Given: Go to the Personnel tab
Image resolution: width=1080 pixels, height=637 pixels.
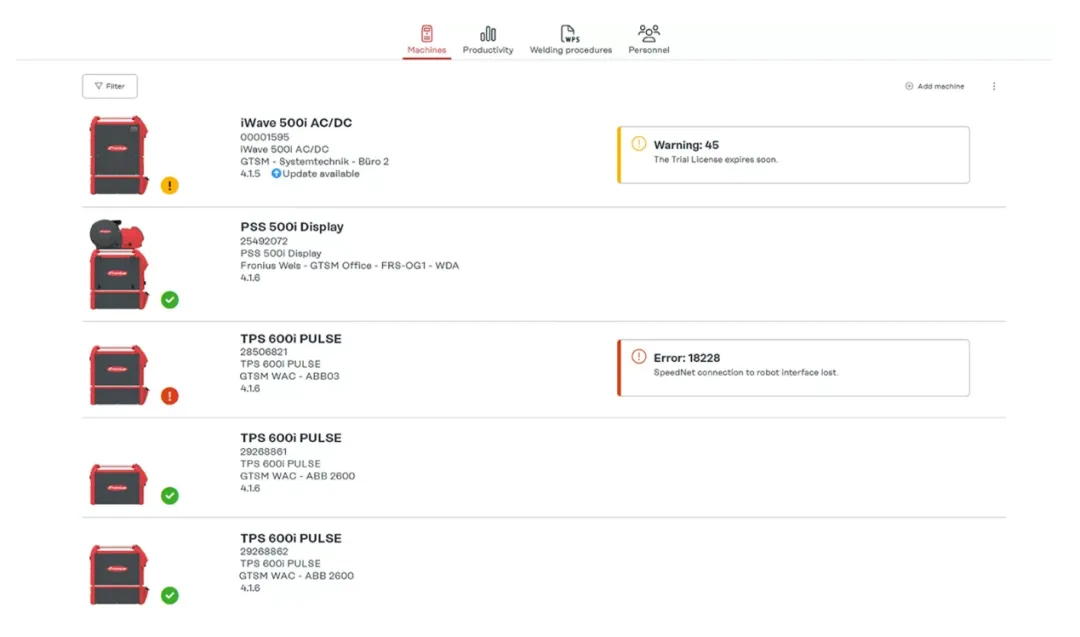Looking at the screenshot, I should [x=649, y=40].
